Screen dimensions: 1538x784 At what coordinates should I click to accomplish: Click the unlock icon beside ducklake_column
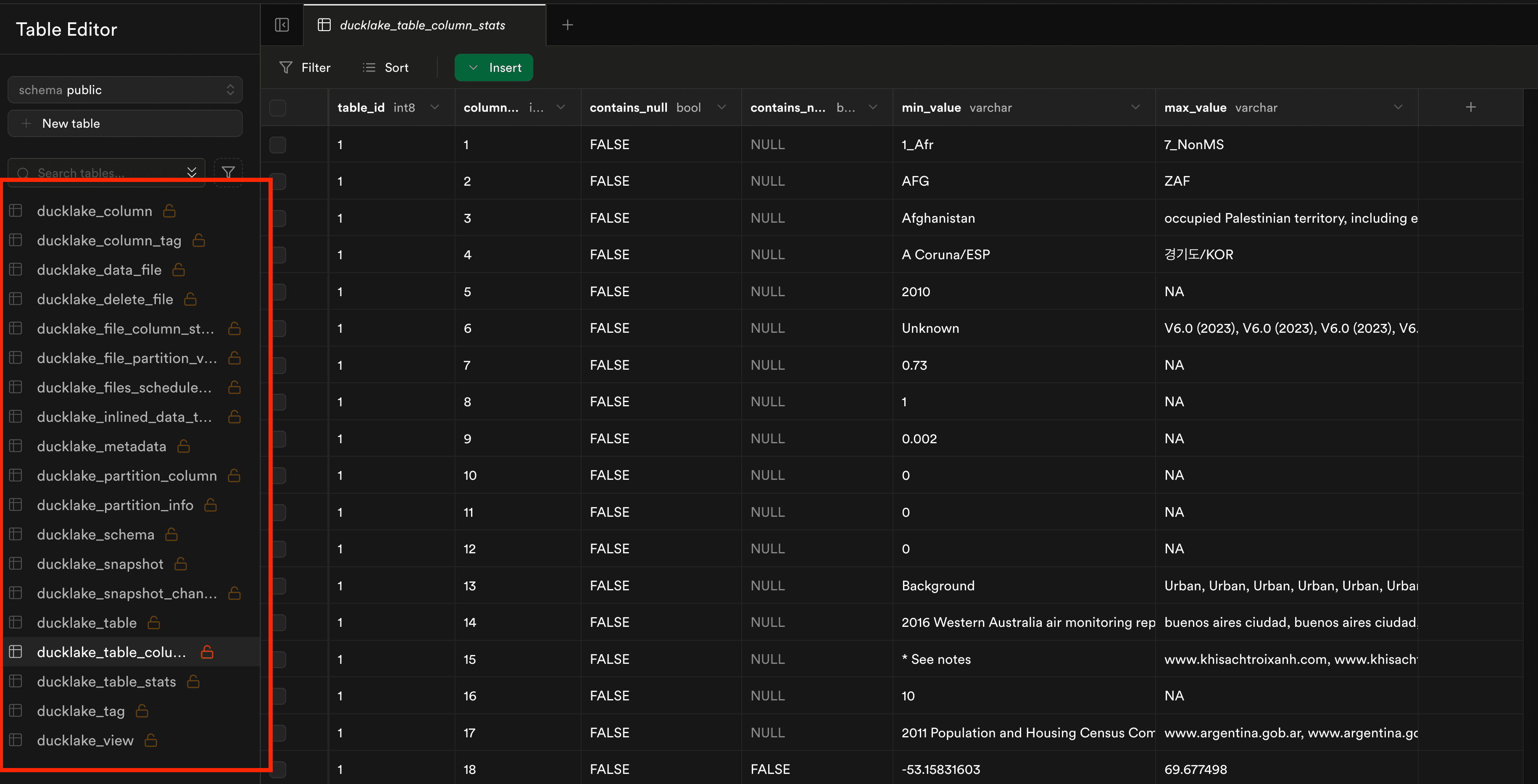click(x=170, y=211)
